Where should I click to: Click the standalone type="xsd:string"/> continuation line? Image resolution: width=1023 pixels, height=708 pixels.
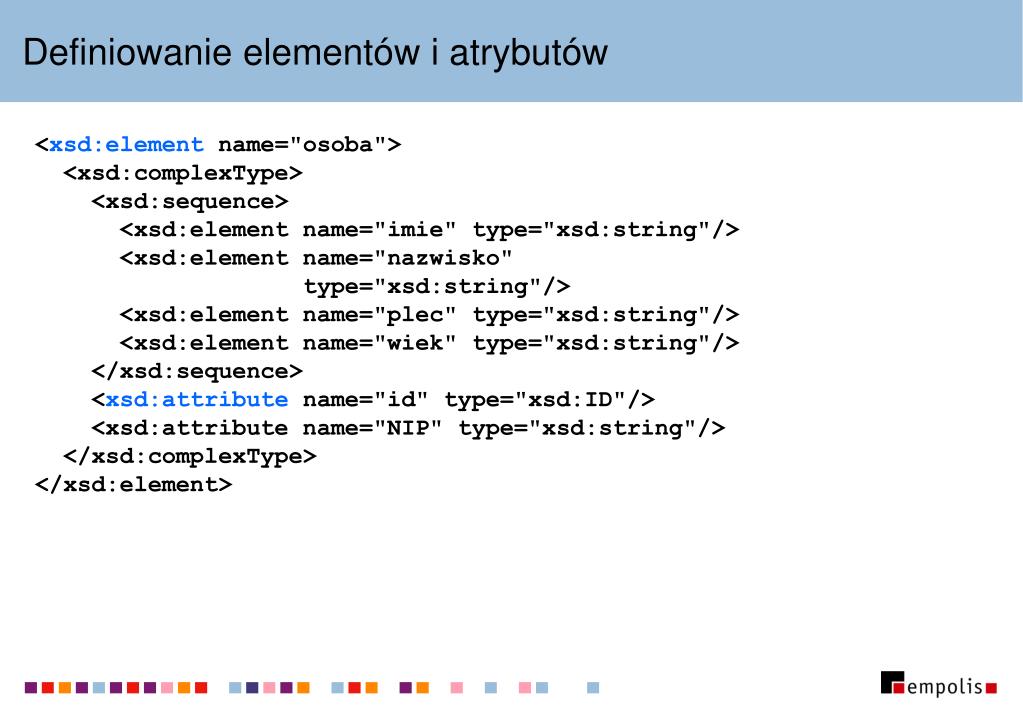[437, 286]
